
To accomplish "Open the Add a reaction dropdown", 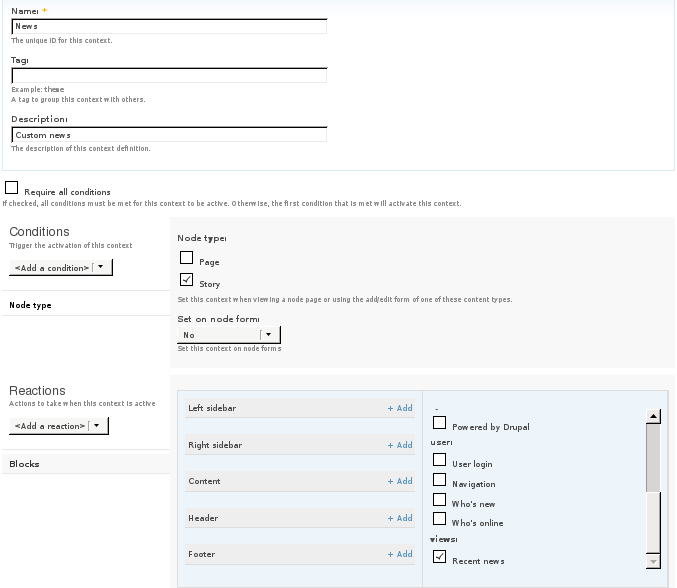I will 59,426.
